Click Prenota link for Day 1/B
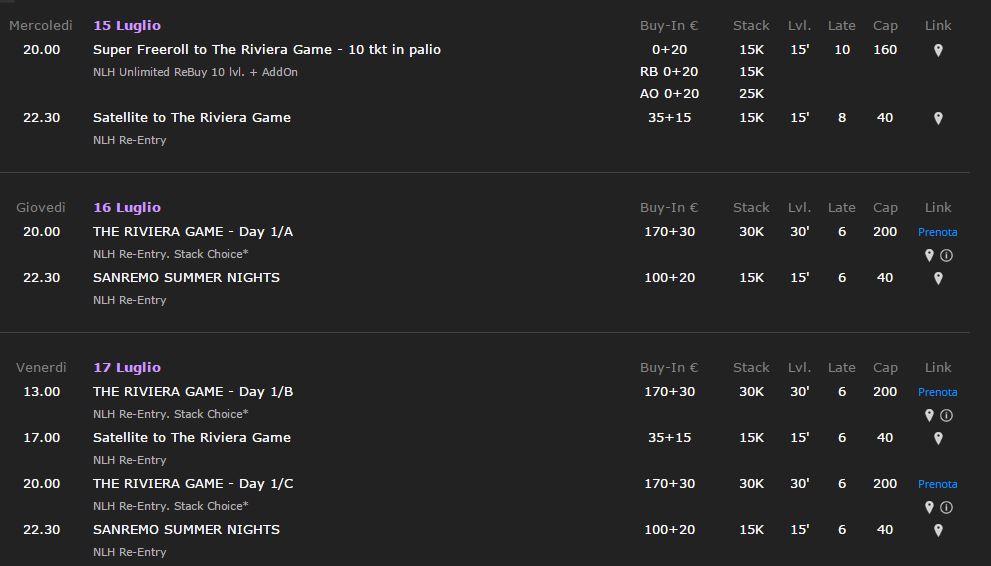This screenshot has width=991, height=566. point(937,392)
